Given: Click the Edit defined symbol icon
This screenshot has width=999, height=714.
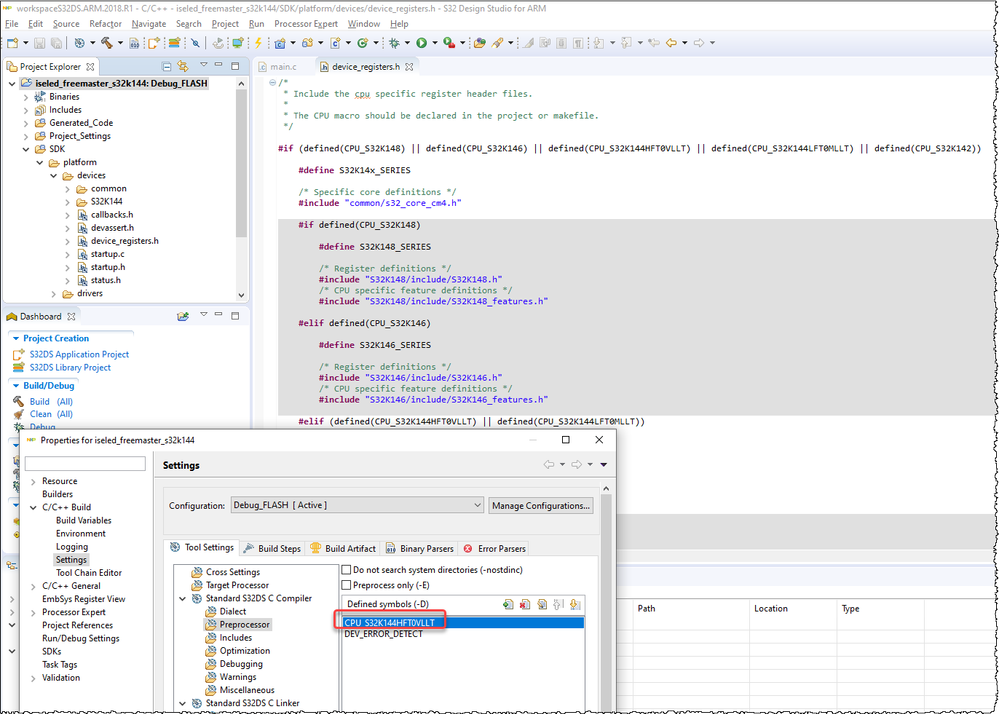Looking at the screenshot, I should click(x=541, y=604).
